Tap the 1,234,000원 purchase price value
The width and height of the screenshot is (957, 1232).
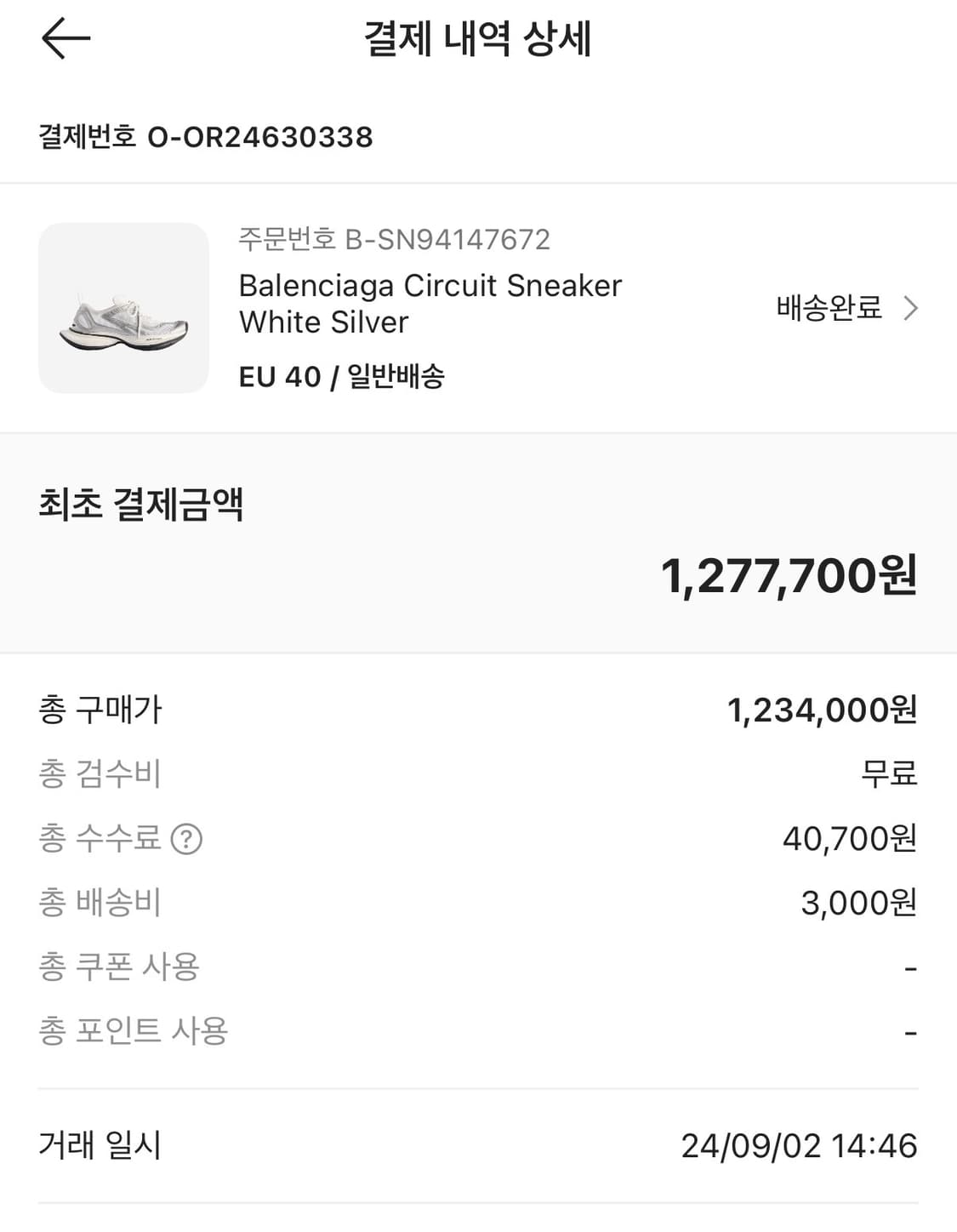point(822,710)
